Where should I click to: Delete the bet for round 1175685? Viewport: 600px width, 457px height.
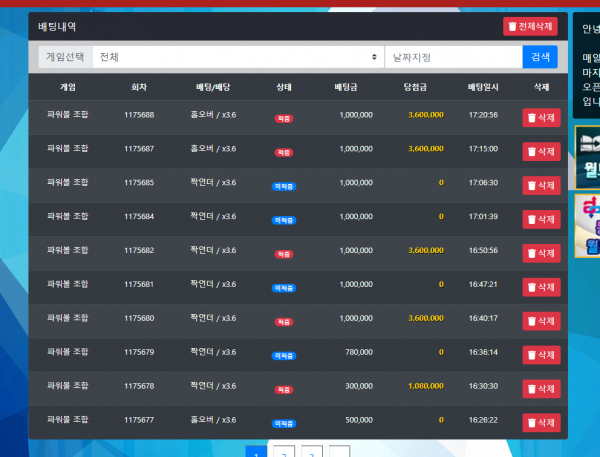(541, 185)
